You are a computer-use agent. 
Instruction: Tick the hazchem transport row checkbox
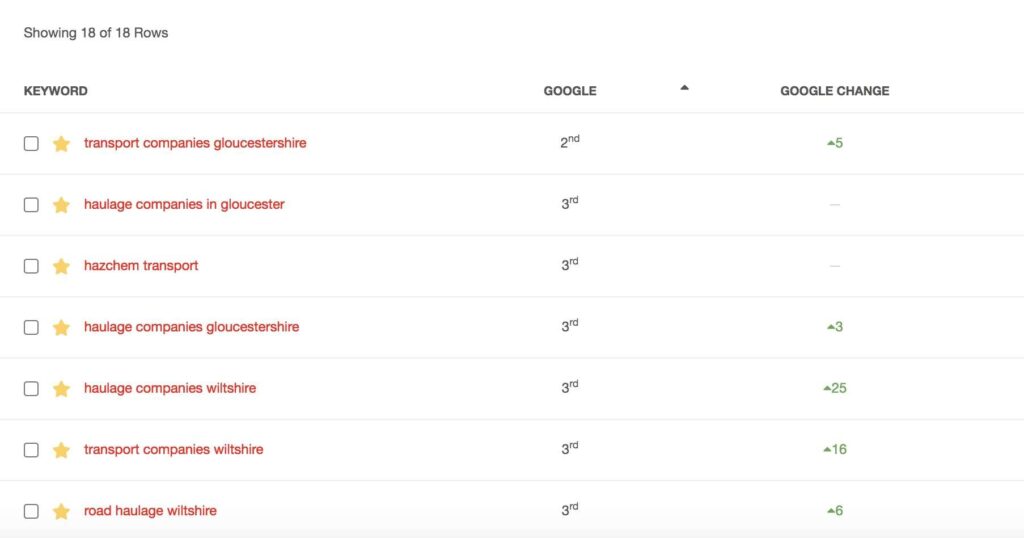31,266
